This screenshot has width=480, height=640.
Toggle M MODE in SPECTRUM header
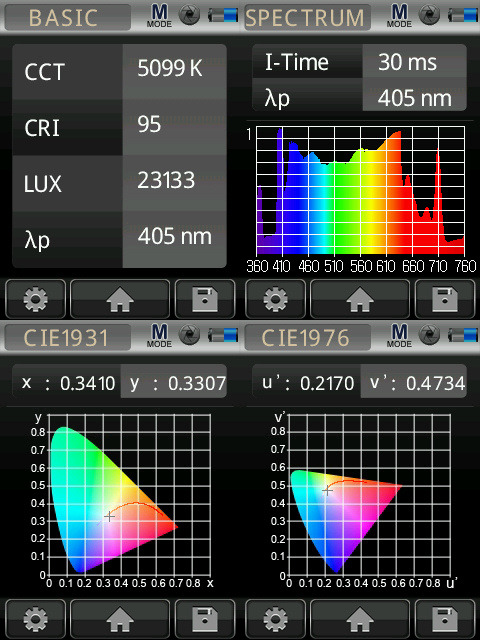click(x=399, y=16)
